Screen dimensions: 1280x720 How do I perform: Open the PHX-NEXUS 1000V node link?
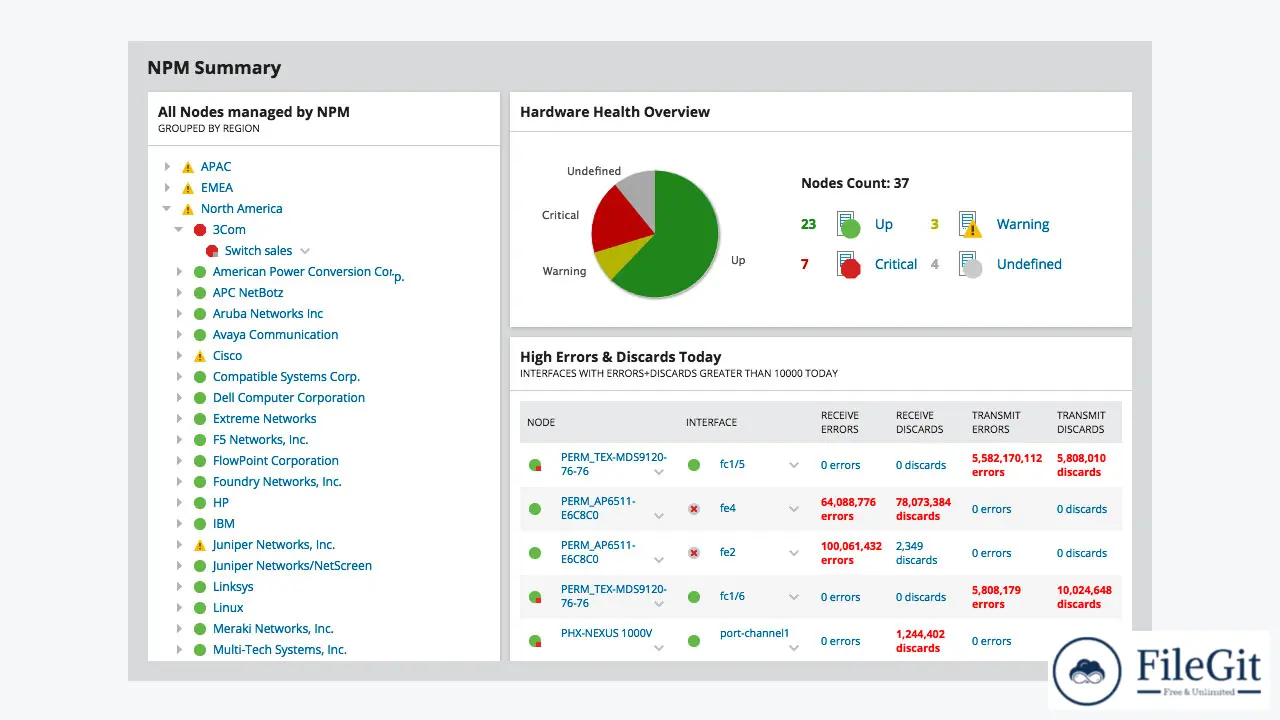[606, 633]
